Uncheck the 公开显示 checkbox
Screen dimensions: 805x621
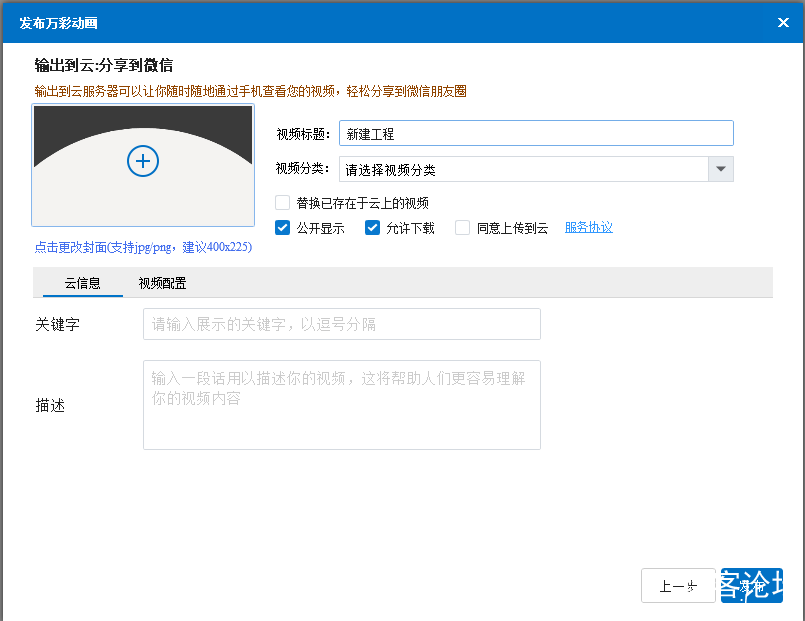tap(282, 228)
